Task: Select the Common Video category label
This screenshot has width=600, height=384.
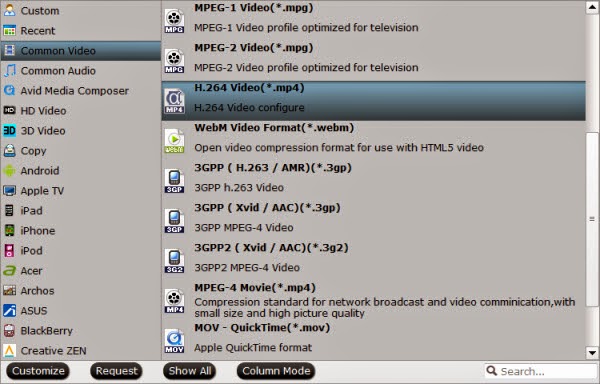Action: point(58,50)
